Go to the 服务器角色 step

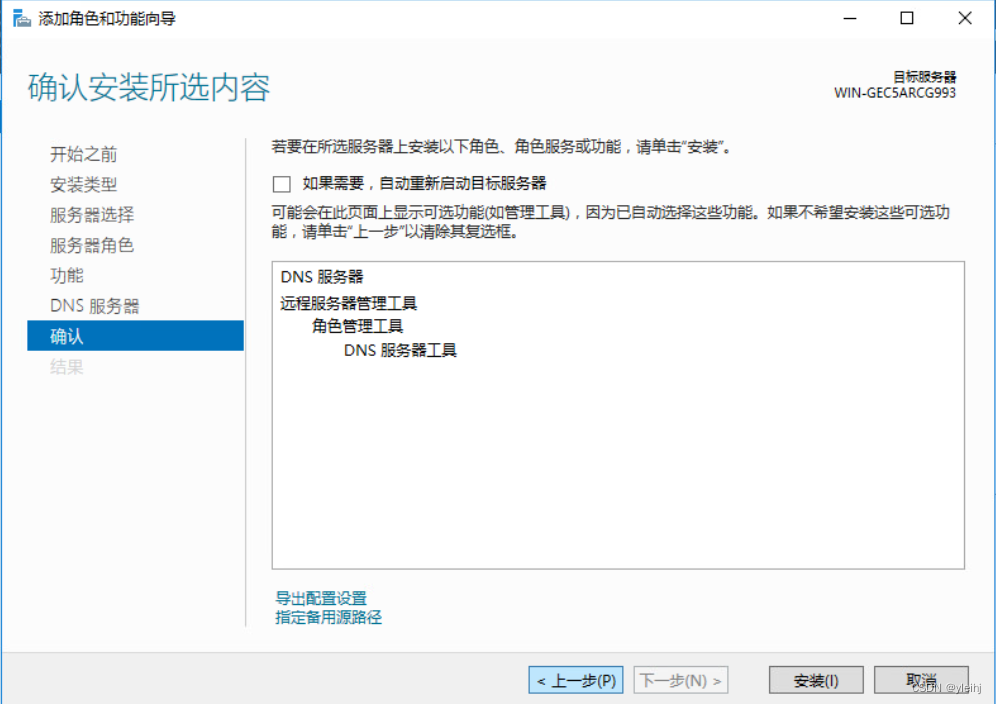click(x=92, y=245)
